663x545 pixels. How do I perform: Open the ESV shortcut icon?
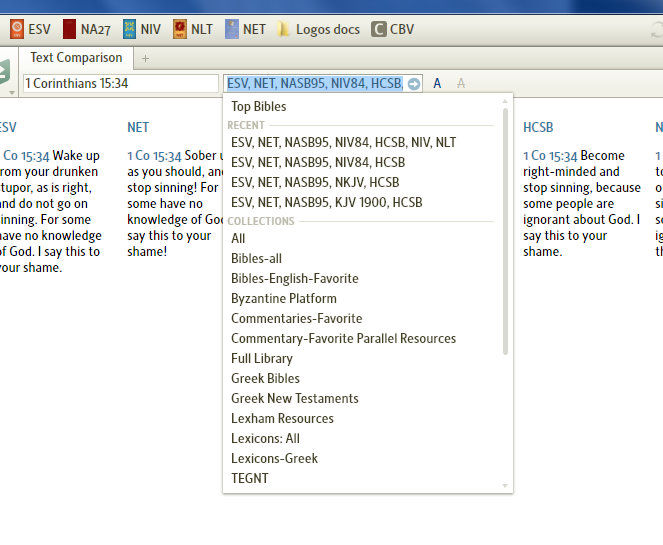click(x=16, y=29)
